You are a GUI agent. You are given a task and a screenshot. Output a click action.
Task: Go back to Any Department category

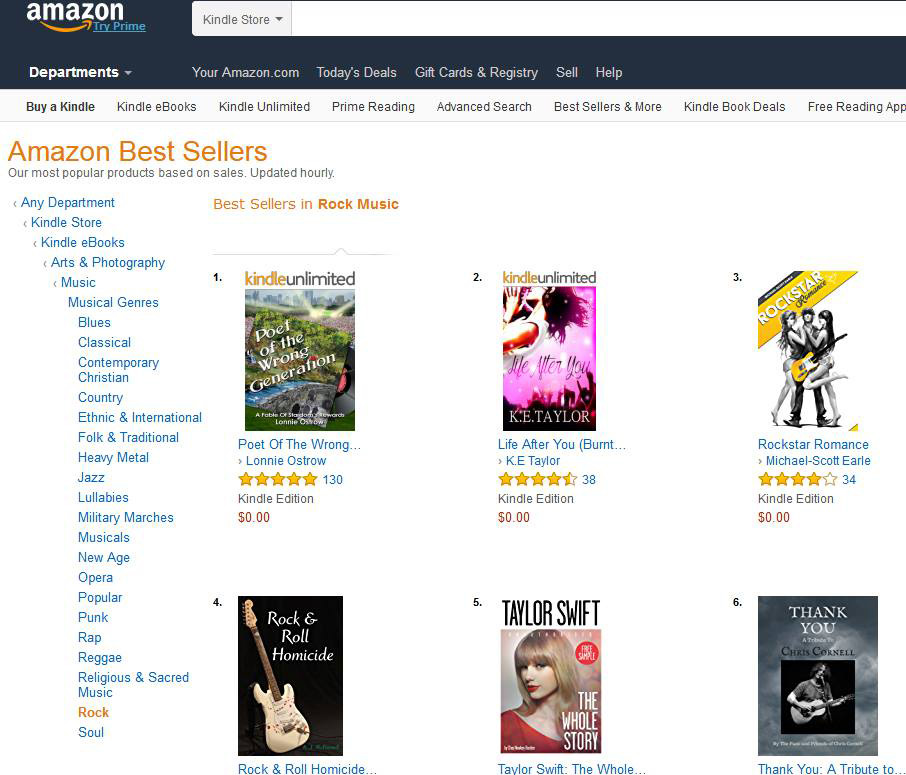(x=68, y=203)
